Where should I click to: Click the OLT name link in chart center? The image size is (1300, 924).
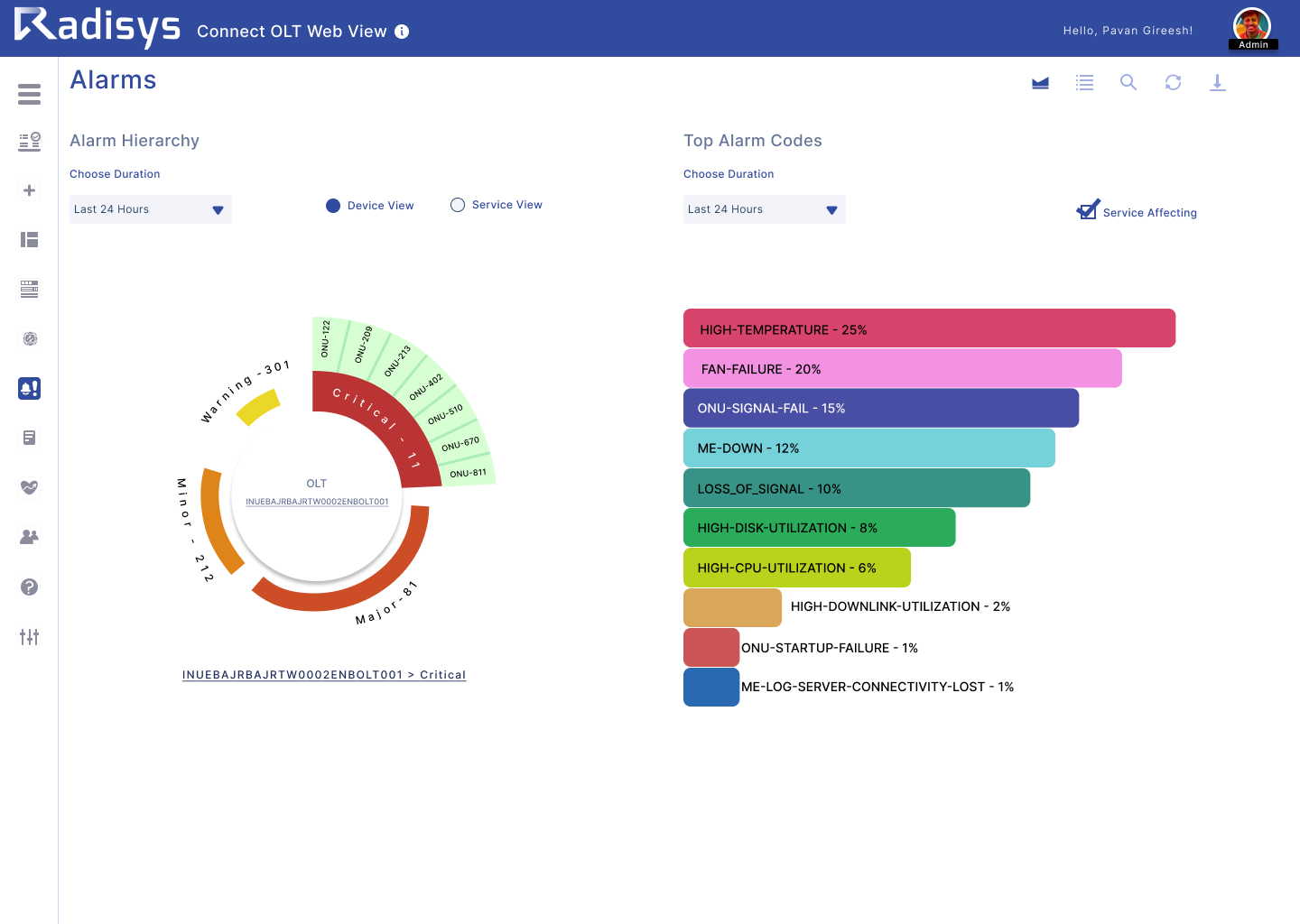click(317, 502)
